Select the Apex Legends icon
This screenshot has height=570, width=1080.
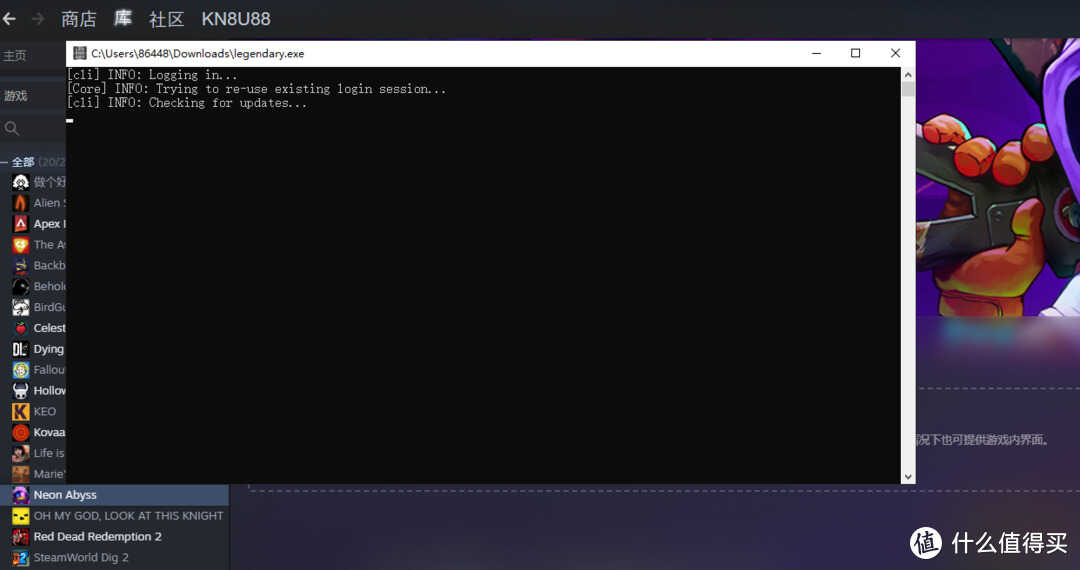21,224
